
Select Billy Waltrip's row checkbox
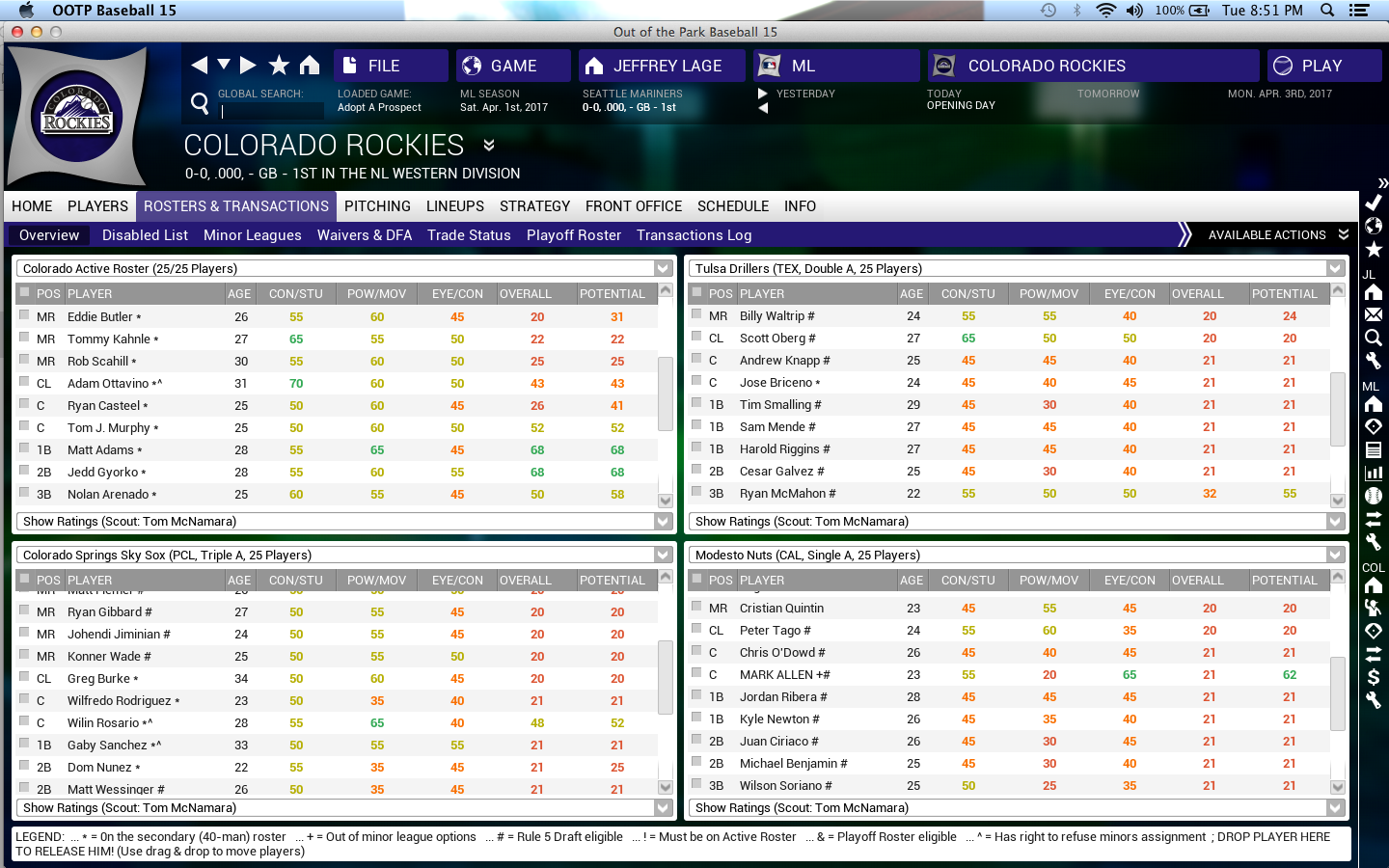[696, 314]
